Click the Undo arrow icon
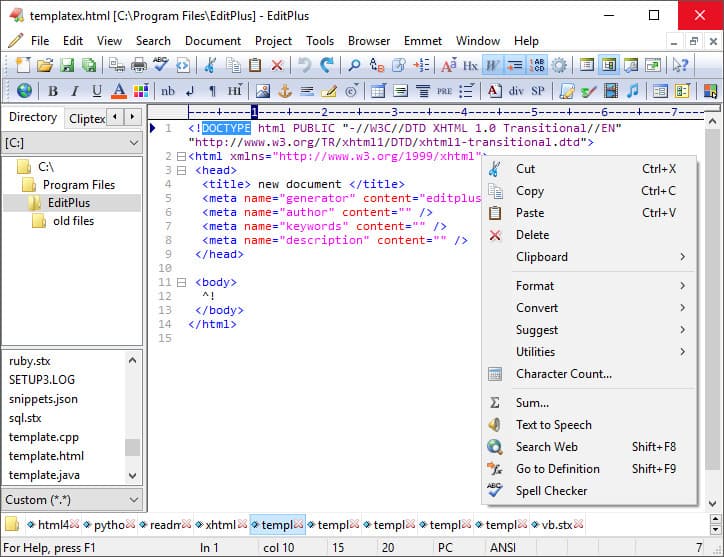Screen dimensions: 724x557 (x=304, y=65)
